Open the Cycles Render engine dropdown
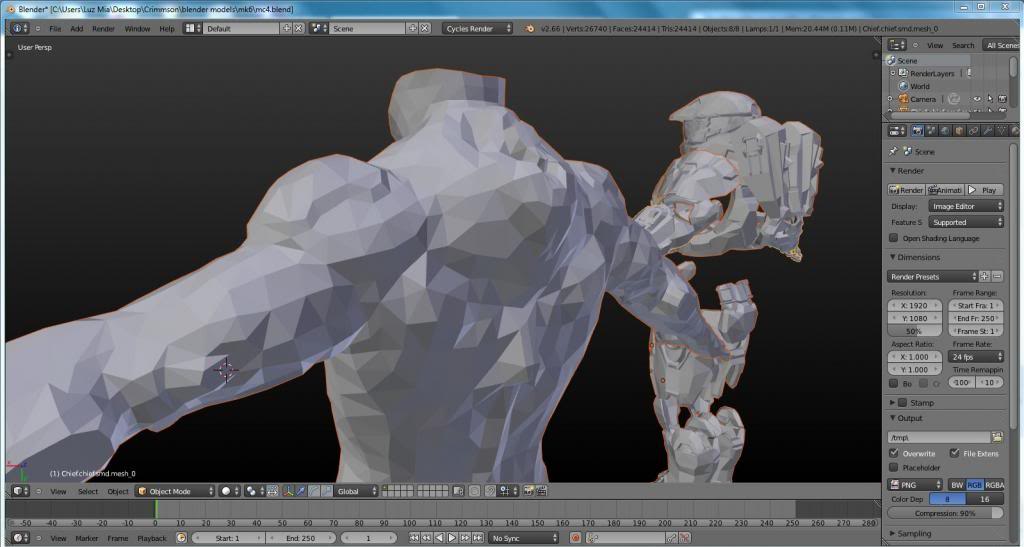The width and height of the screenshot is (1024, 547). tap(477, 28)
